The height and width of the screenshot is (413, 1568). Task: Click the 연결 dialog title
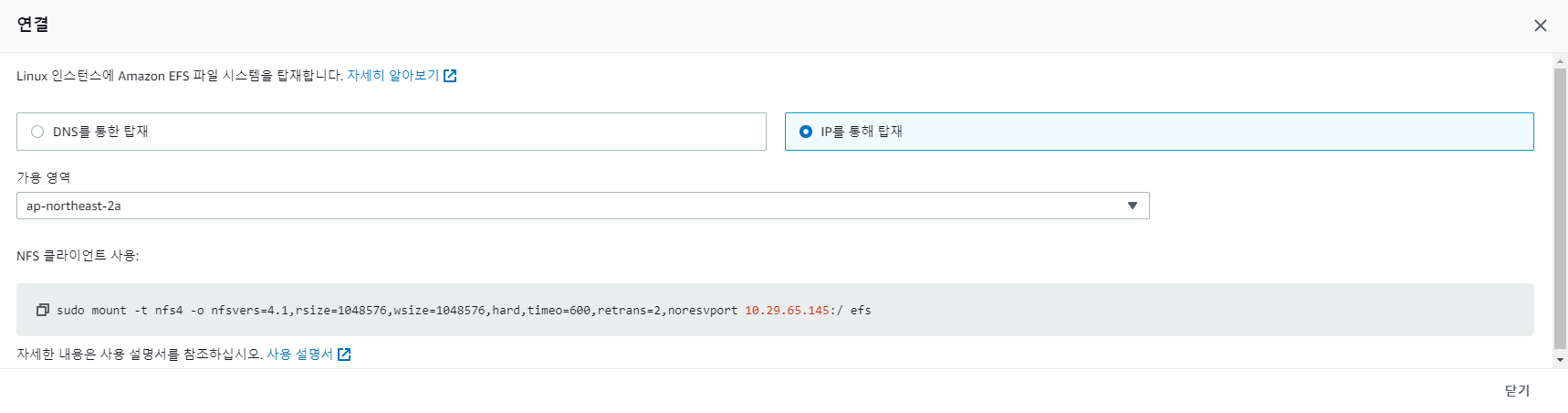pyautogui.click(x=33, y=25)
